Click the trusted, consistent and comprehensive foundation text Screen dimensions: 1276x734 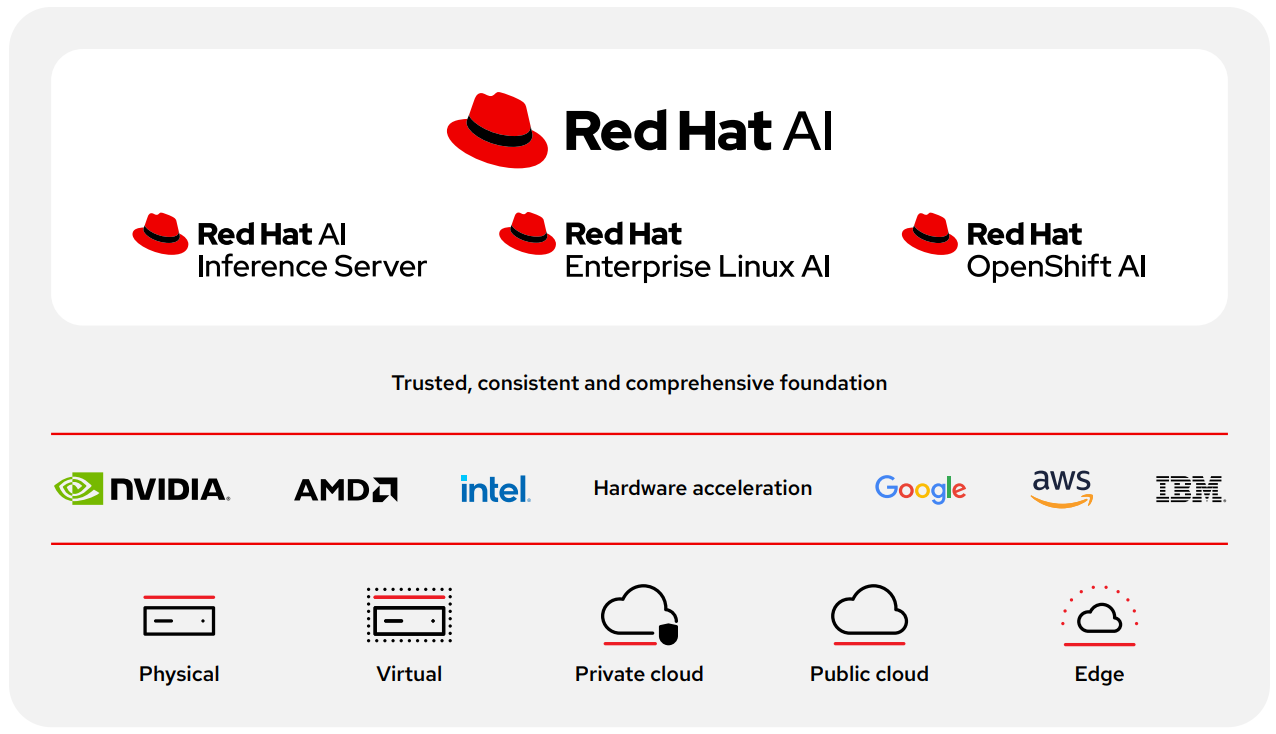pos(639,383)
